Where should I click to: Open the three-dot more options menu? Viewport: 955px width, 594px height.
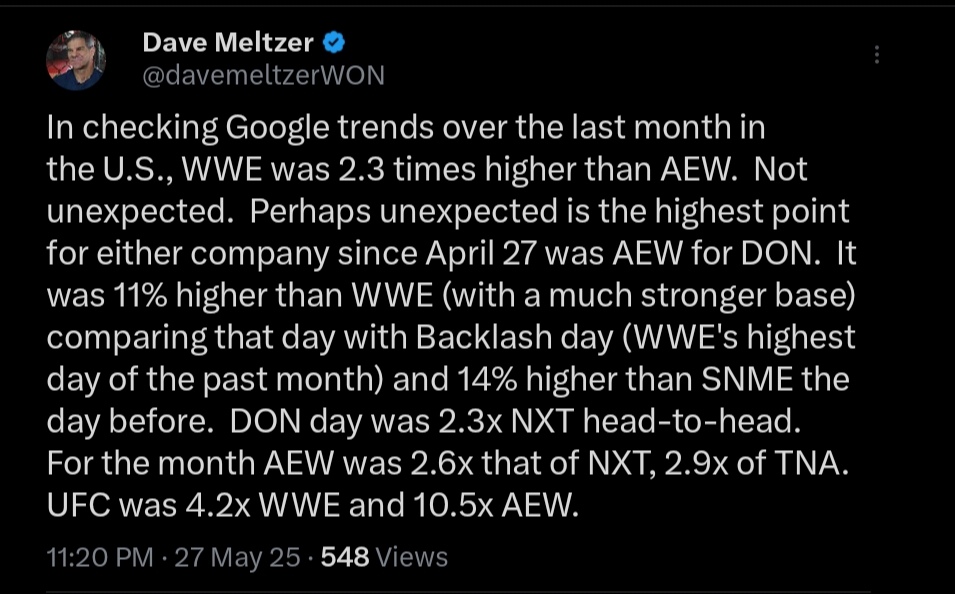pos(876,55)
